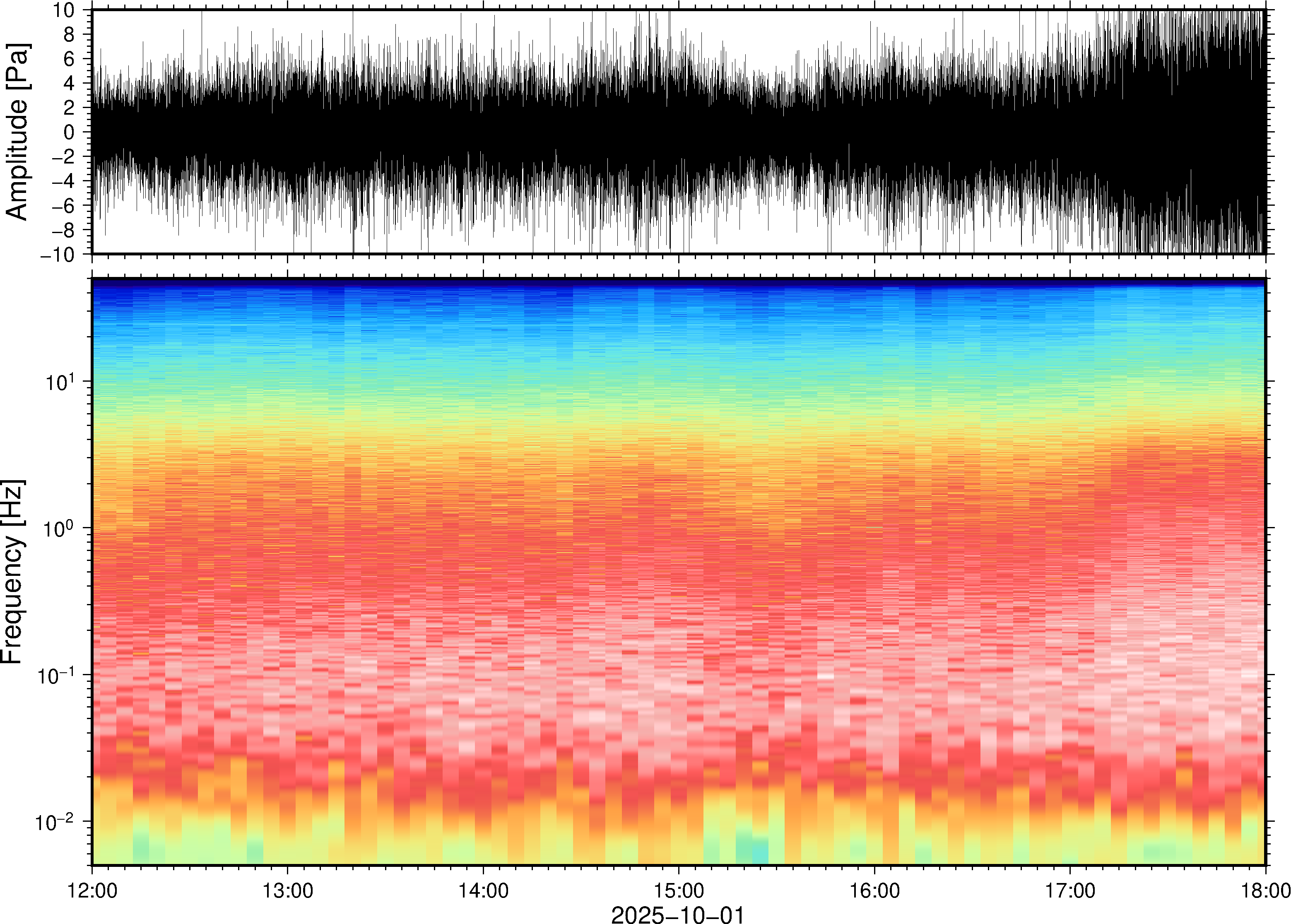Click the amplitude 0 tick label
The height and width of the screenshot is (924, 1291).
(x=70, y=132)
